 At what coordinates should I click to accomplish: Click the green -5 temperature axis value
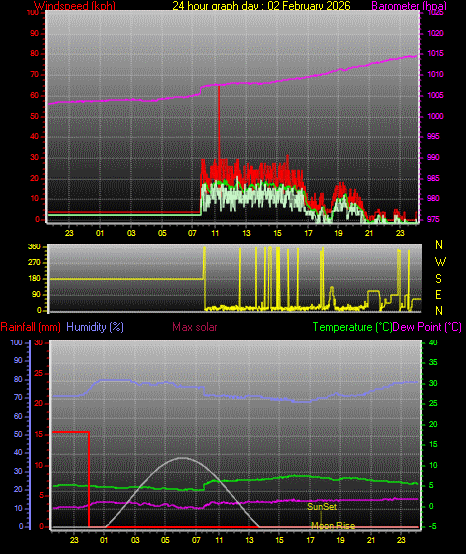click(x=433, y=526)
